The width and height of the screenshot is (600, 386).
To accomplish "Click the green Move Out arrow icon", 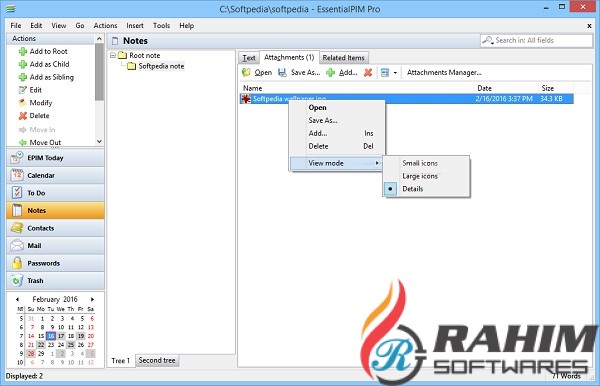I will [23, 142].
